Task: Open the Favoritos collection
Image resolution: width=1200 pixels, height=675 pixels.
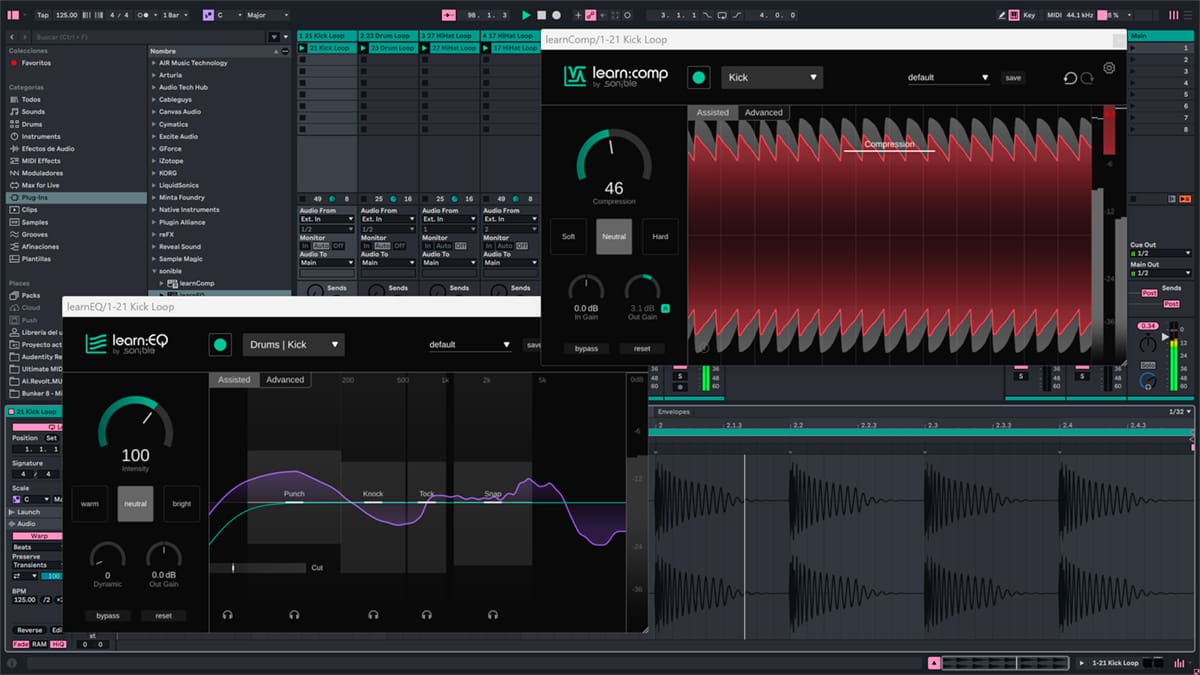Action: click(36, 63)
